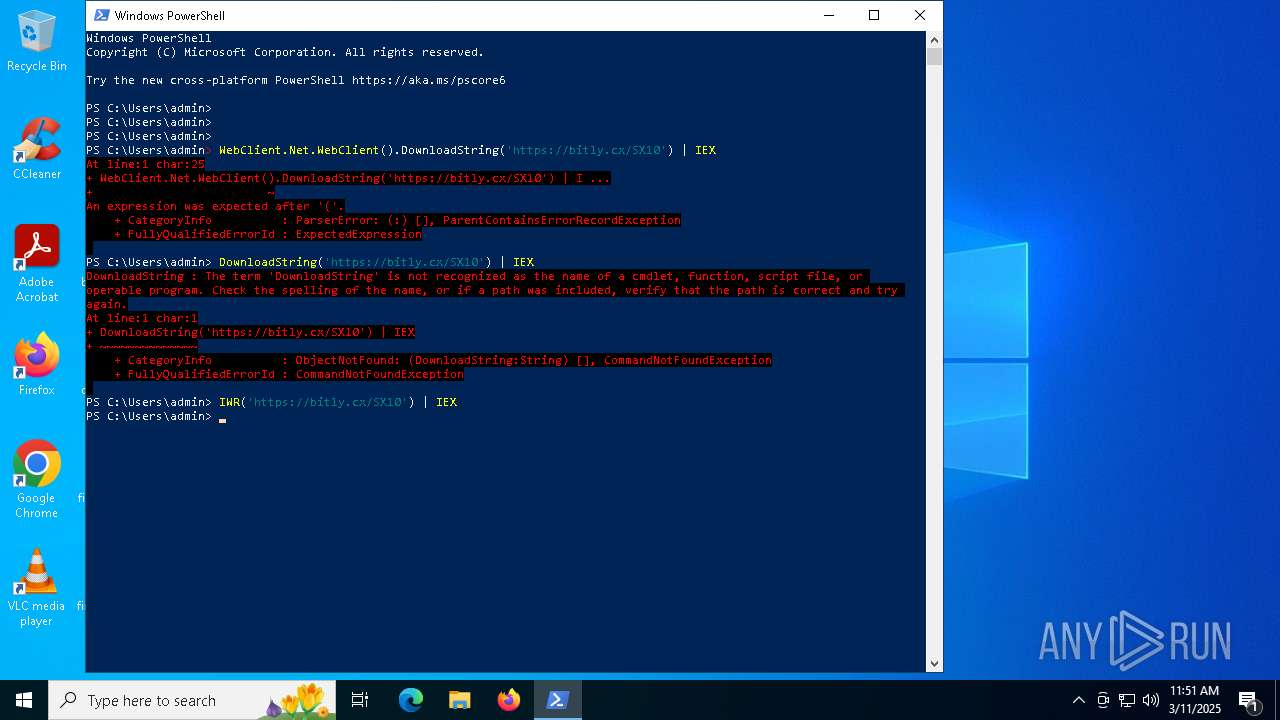This screenshot has height=720, width=1280.
Task: Select the PowerShell taskbar button
Action: [x=557, y=700]
